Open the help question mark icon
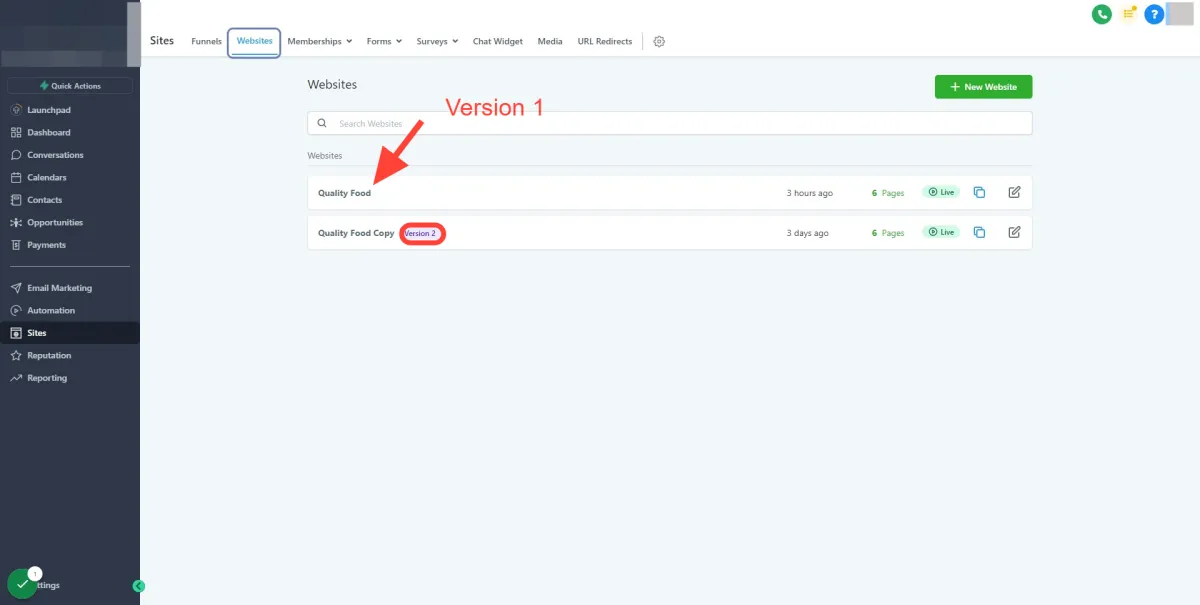The image size is (1200, 605). point(1154,14)
